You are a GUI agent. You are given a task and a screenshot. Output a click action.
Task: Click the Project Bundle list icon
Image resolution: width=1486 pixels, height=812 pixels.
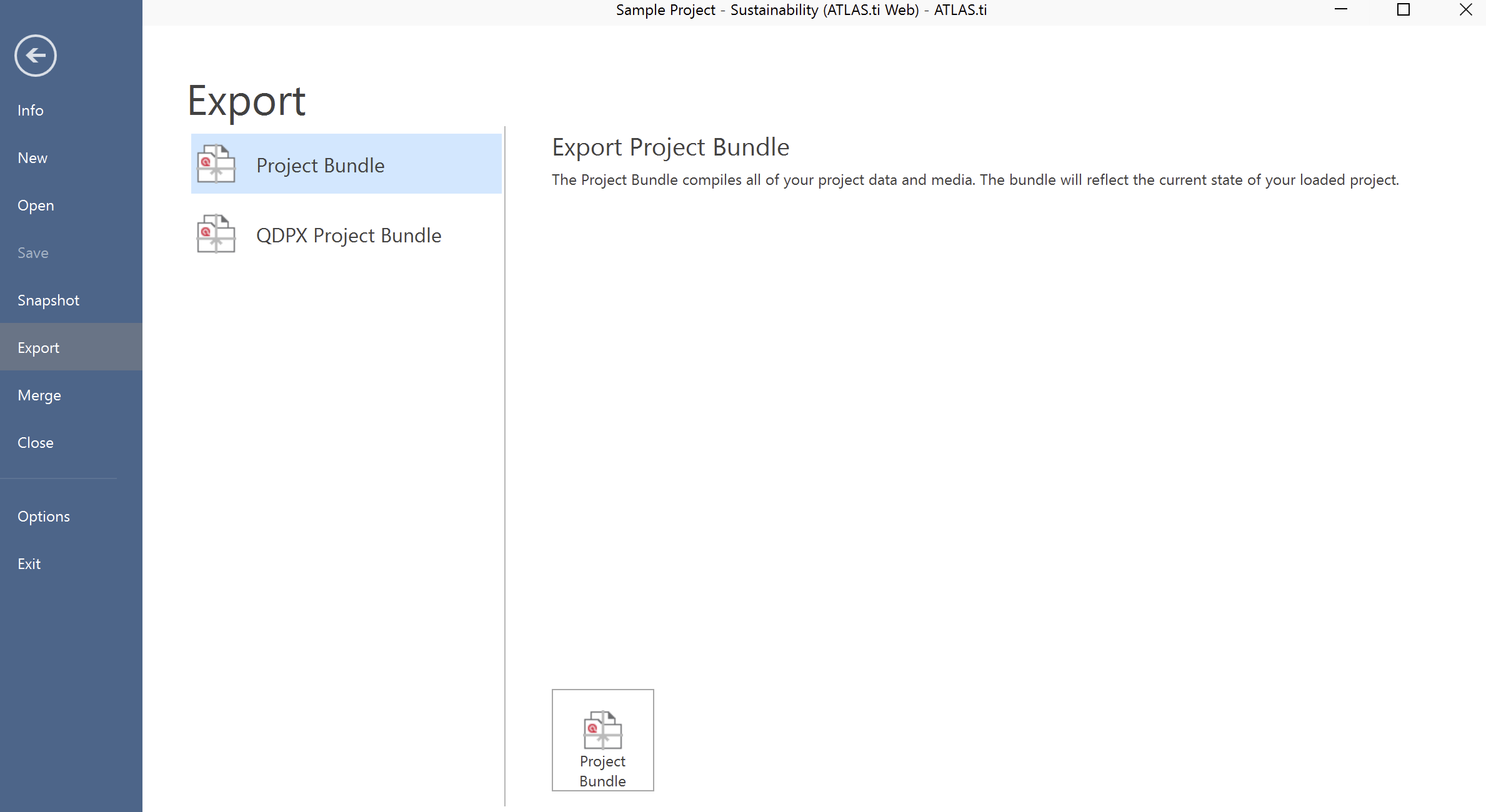(x=216, y=164)
